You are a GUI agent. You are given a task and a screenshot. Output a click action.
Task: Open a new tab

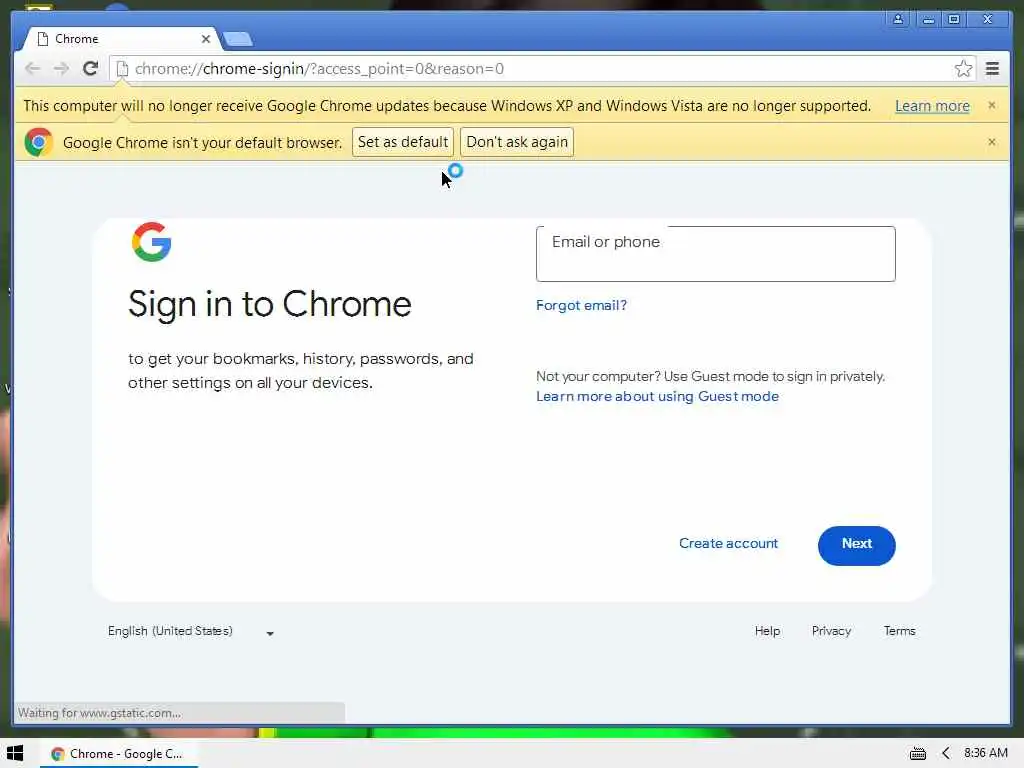click(238, 40)
